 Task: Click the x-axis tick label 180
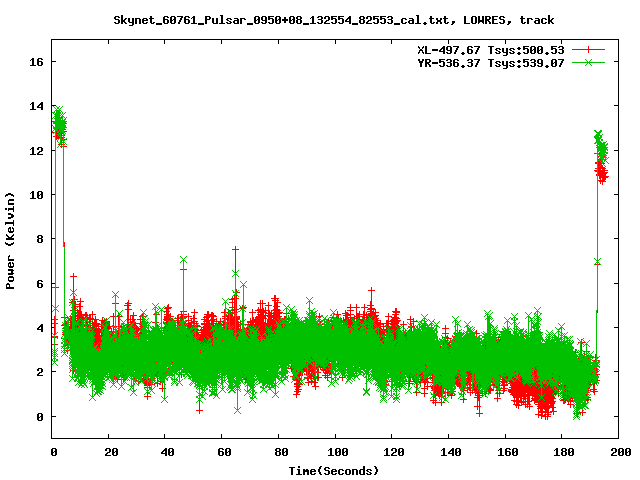click(564, 452)
